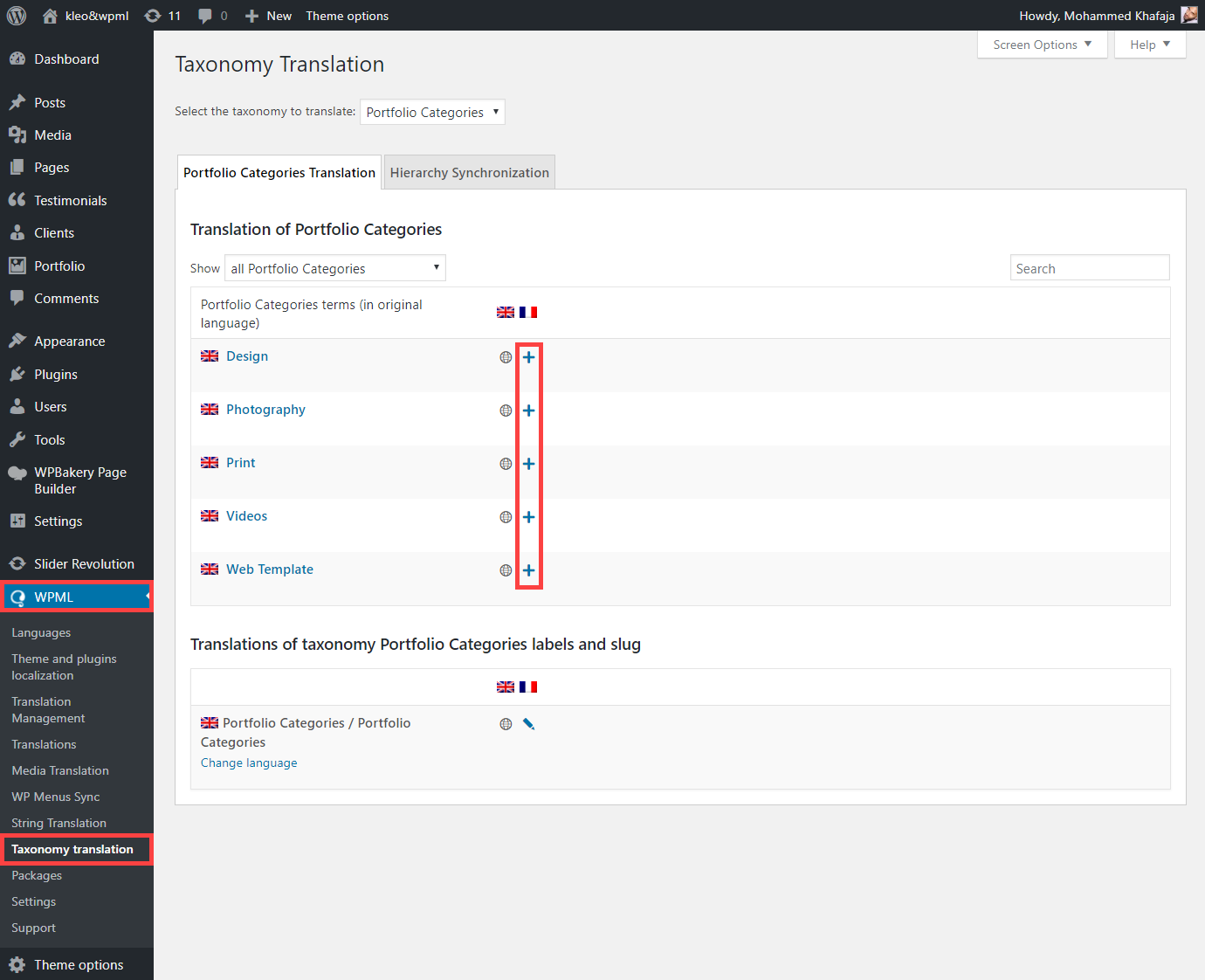
Task: Click the globe icon in Photography row
Action: 506,411
